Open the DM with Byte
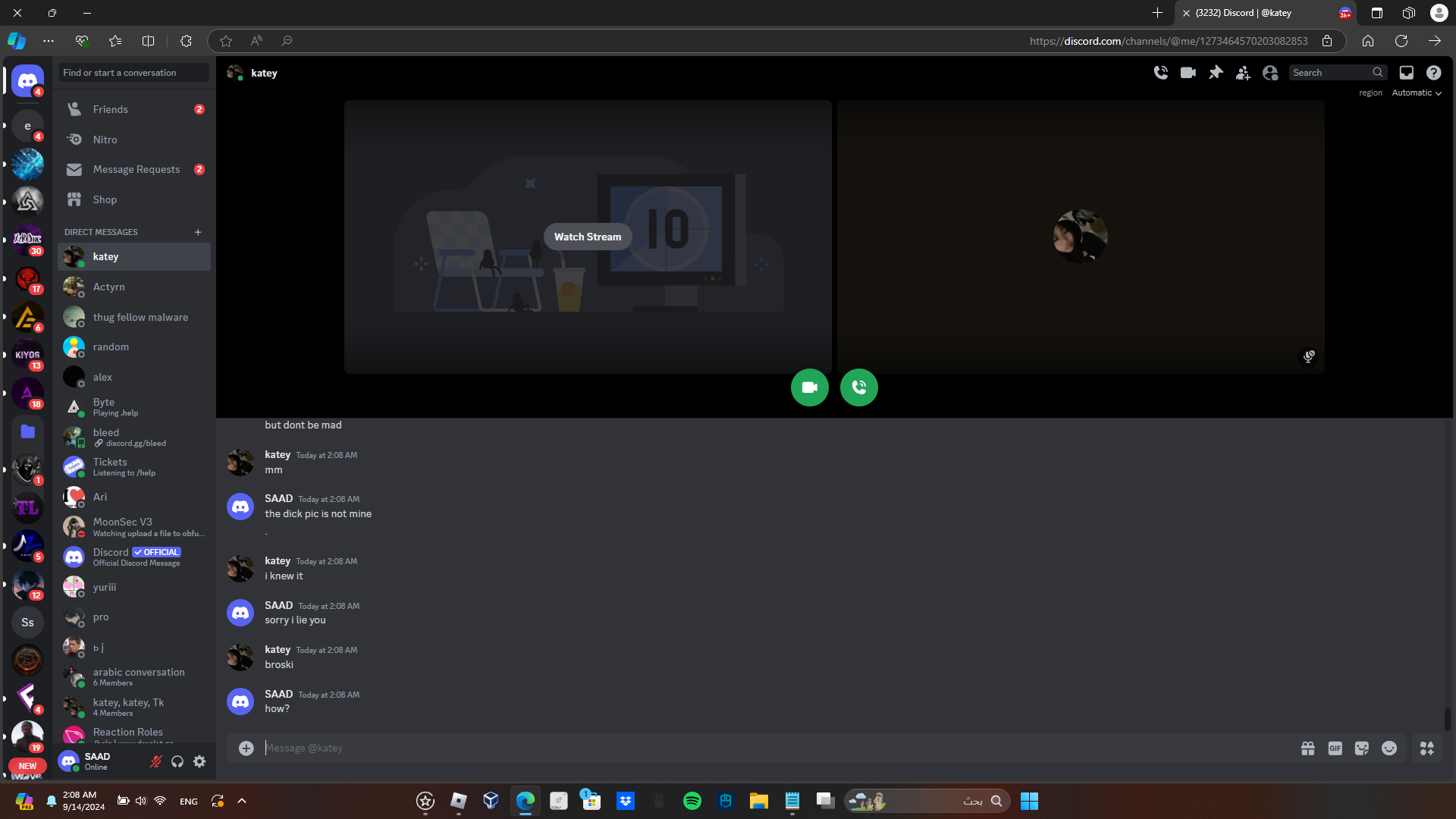This screenshot has width=1456, height=819. coord(134,407)
